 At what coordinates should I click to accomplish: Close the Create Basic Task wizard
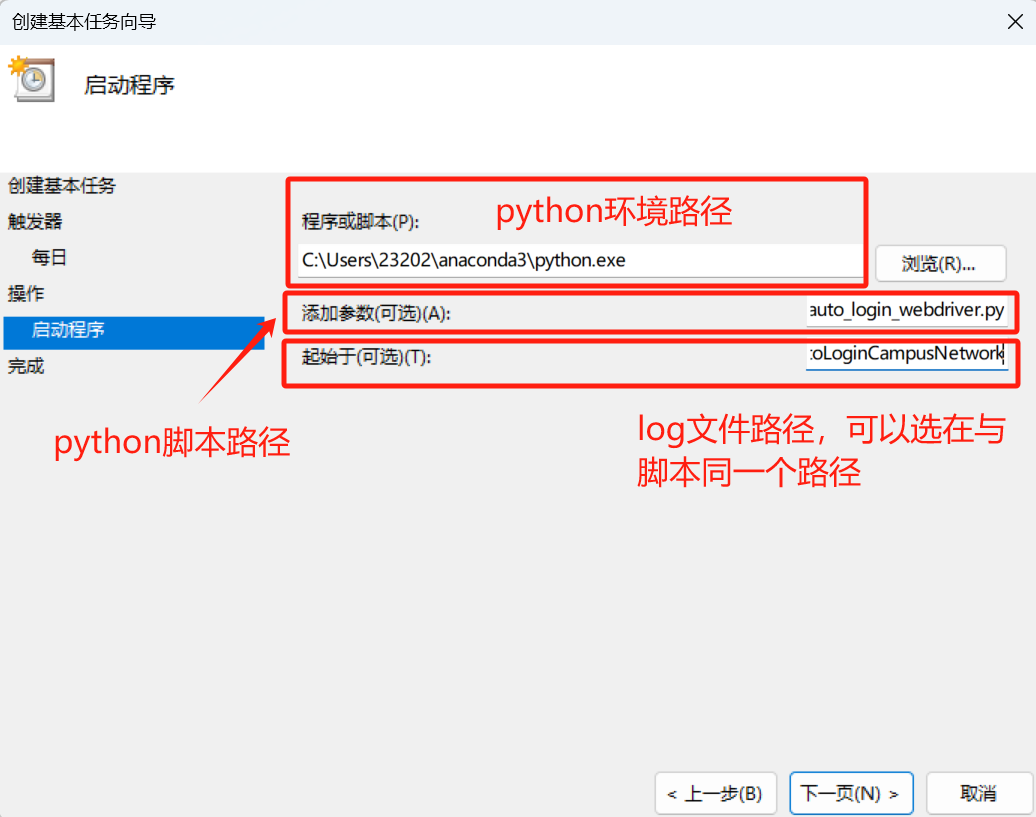coord(1017,19)
